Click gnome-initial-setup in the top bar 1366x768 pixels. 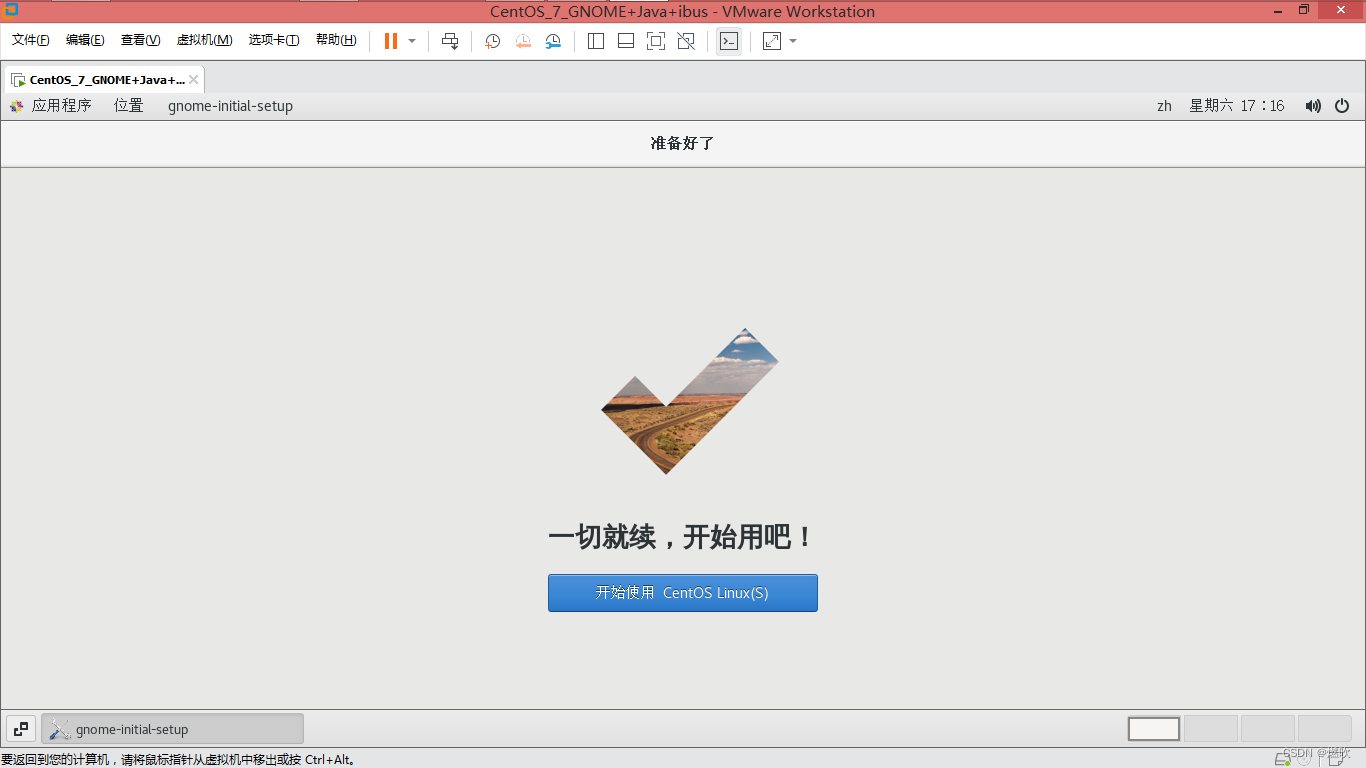point(230,106)
